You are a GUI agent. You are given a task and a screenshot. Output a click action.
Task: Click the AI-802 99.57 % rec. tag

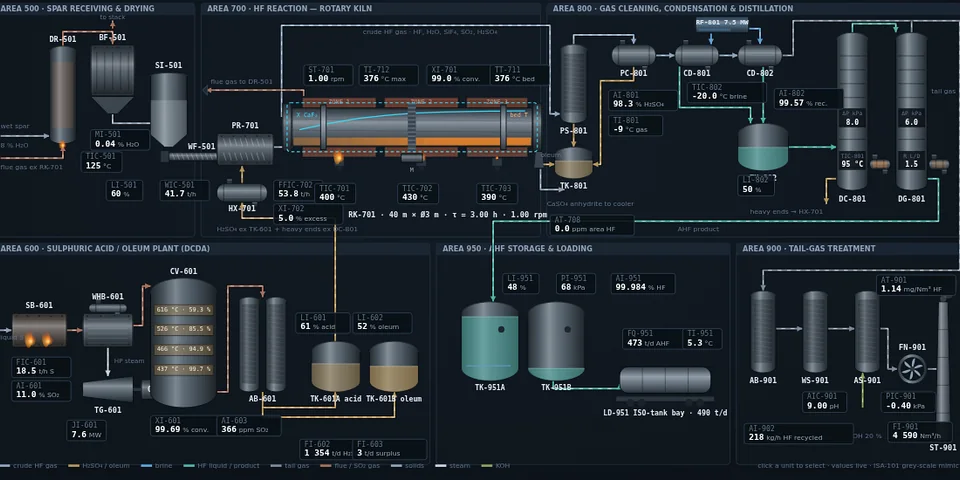pos(809,99)
